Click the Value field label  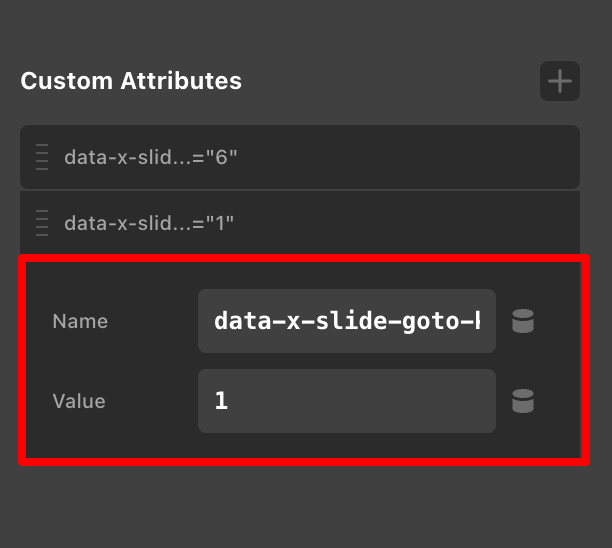coord(79,401)
